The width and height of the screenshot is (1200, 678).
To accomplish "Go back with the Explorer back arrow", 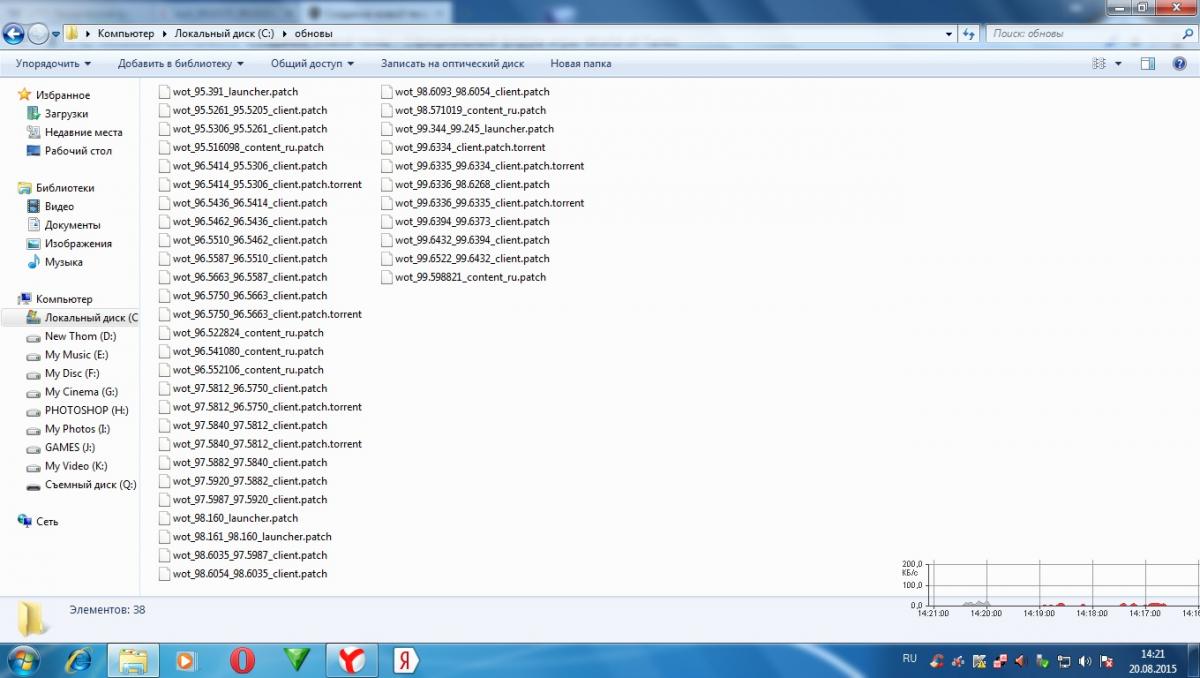I will coord(14,33).
